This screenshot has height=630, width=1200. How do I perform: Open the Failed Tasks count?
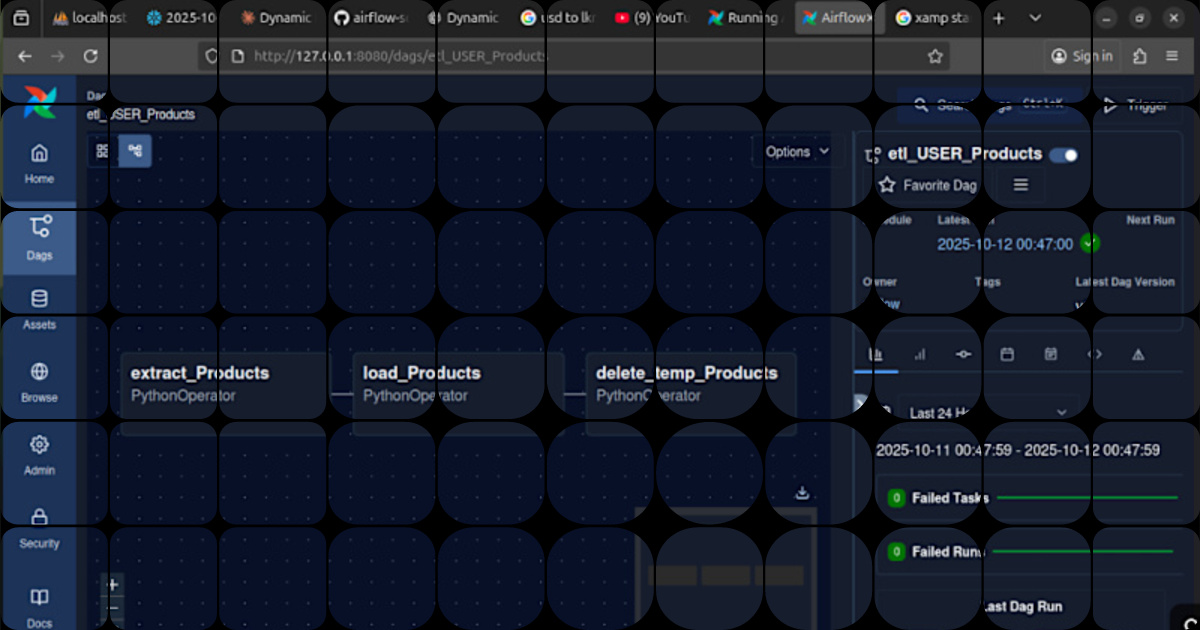pos(897,498)
